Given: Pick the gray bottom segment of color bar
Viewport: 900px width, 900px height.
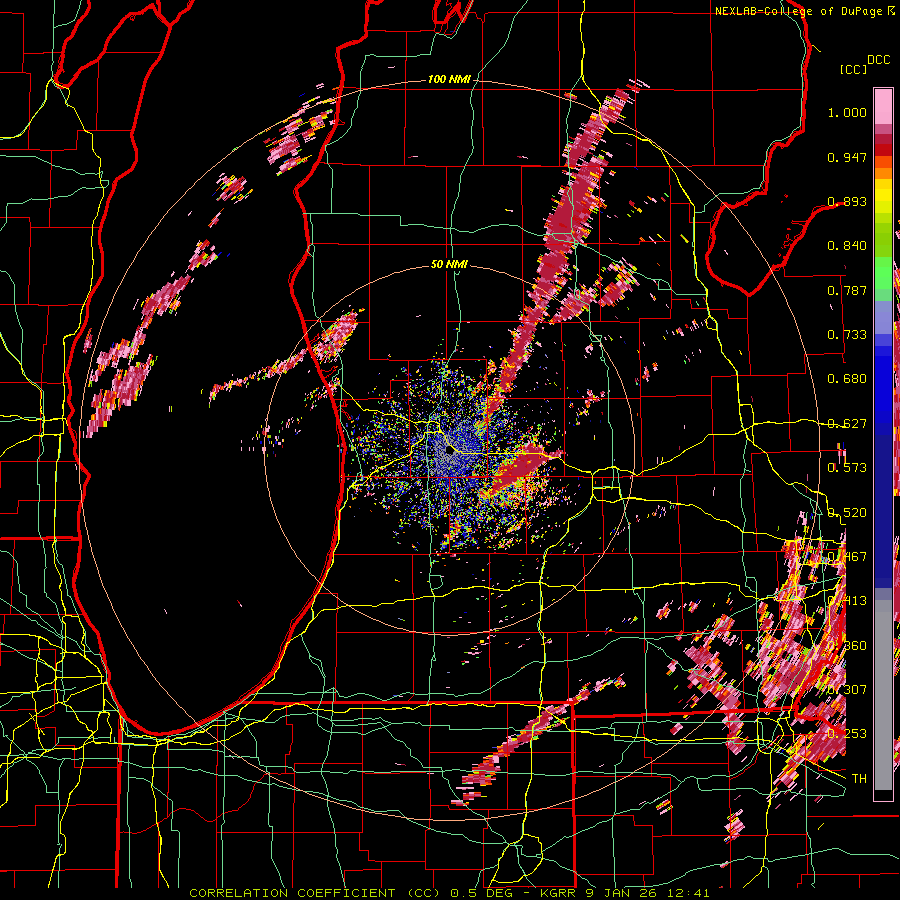Looking at the screenshot, I should 883,695.
